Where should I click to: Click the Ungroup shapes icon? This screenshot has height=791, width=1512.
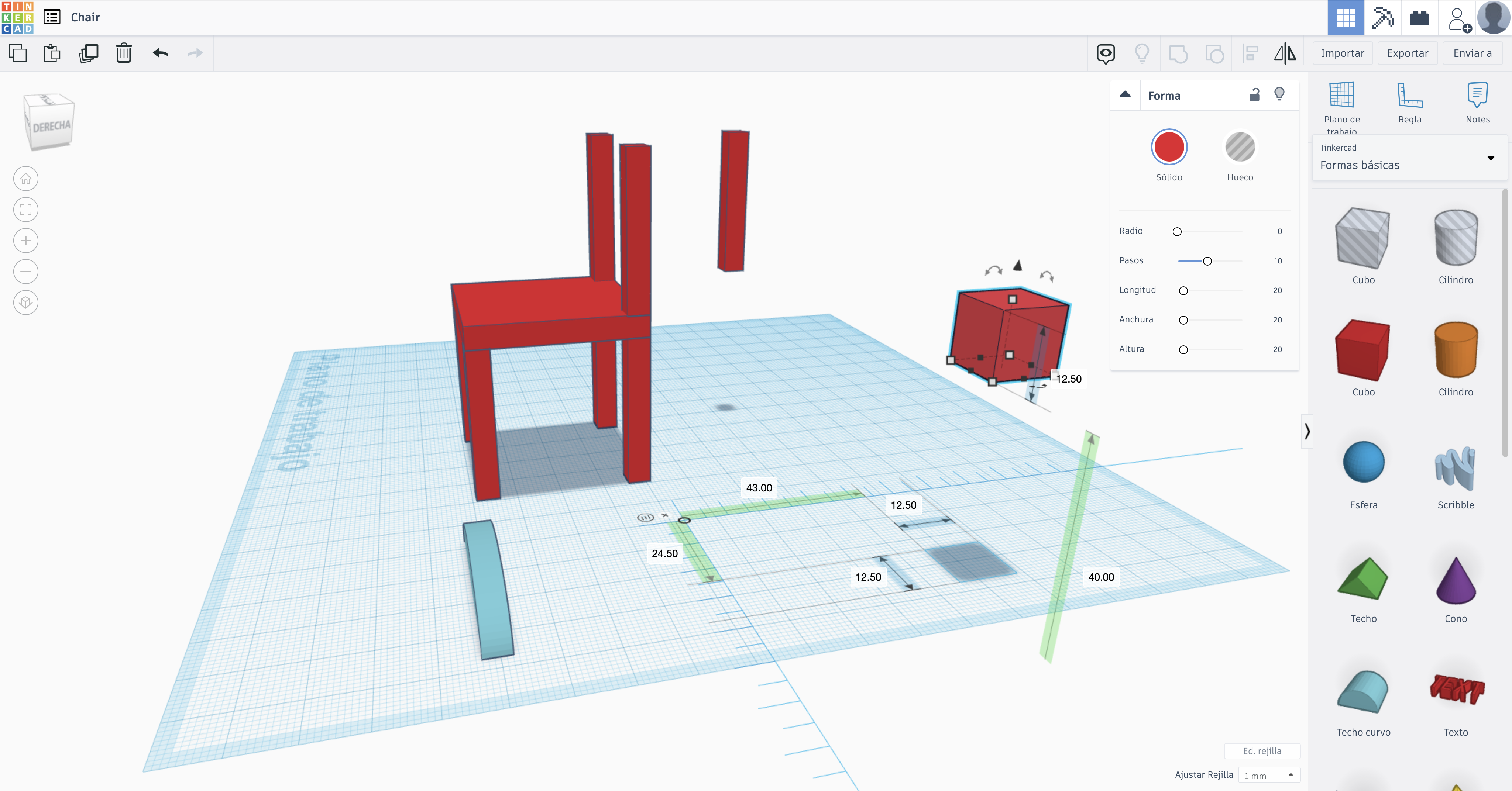(1214, 54)
